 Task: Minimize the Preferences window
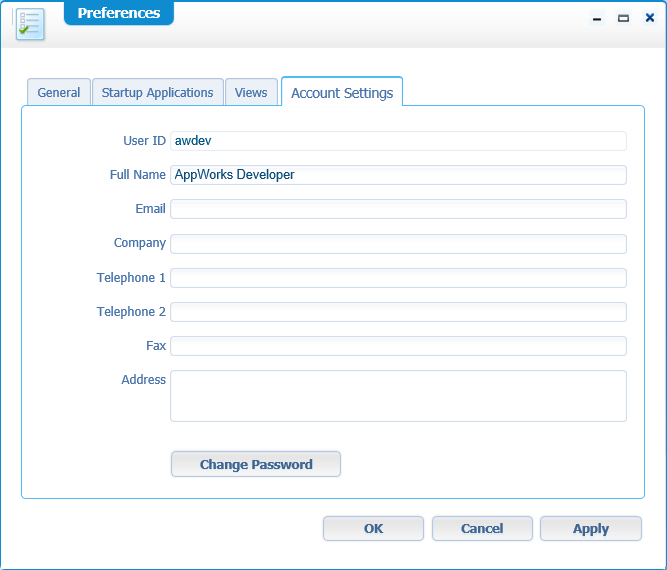coord(597,18)
